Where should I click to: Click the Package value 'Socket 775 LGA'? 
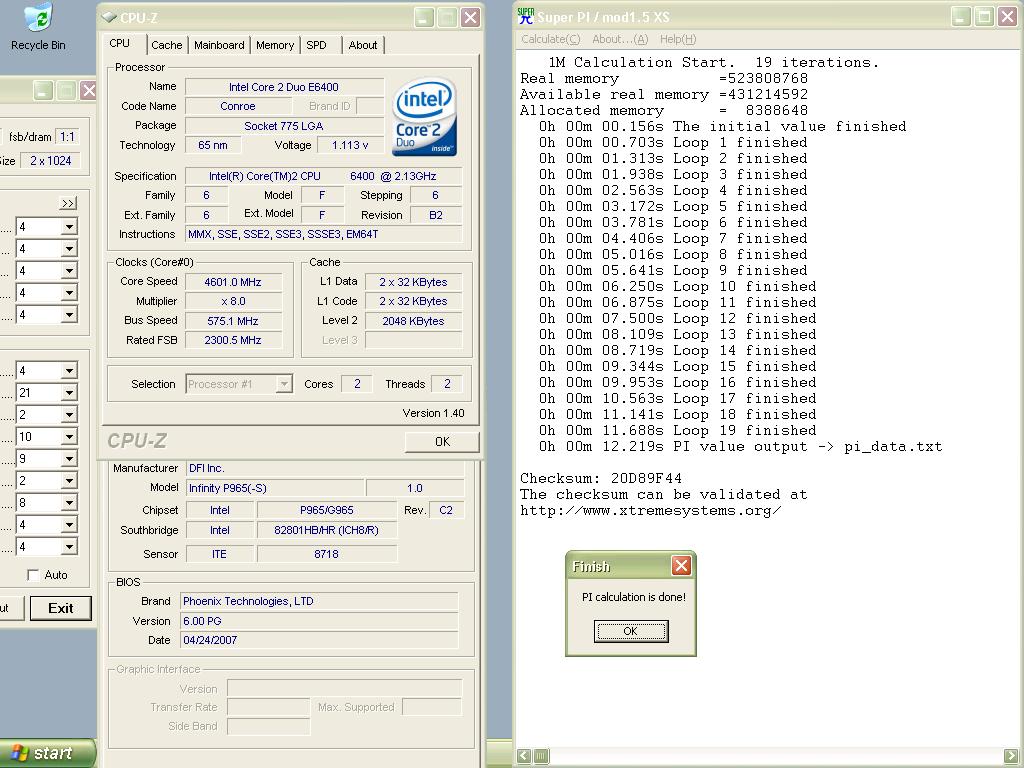click(x=284, y=125)
